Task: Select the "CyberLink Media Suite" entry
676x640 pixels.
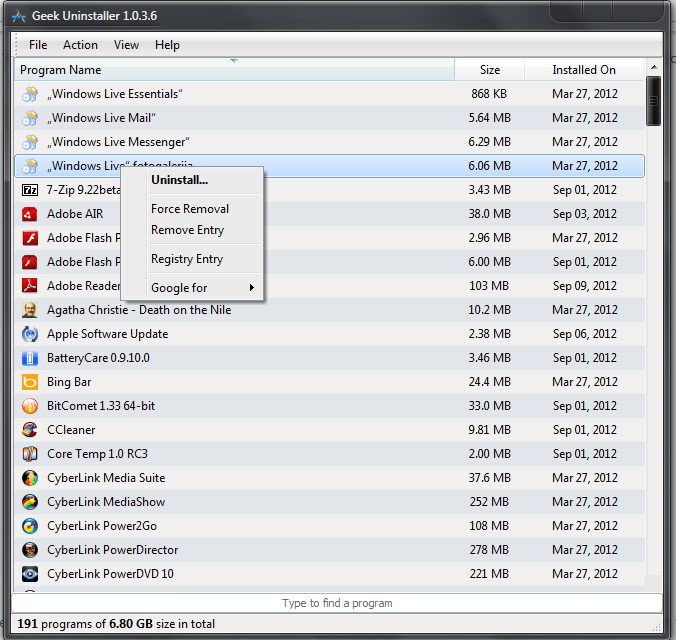Action: [329, 478]
